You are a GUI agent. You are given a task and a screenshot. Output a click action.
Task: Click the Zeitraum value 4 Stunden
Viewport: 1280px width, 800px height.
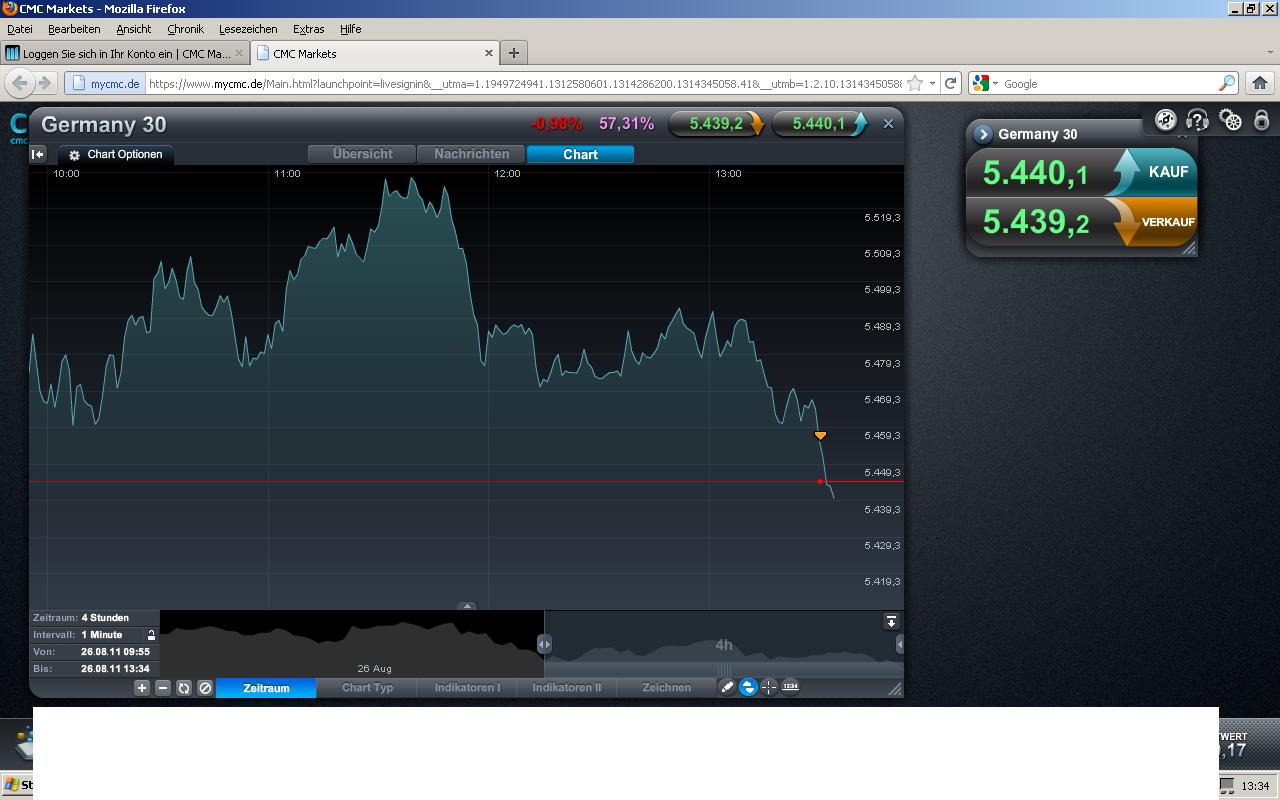105,618
